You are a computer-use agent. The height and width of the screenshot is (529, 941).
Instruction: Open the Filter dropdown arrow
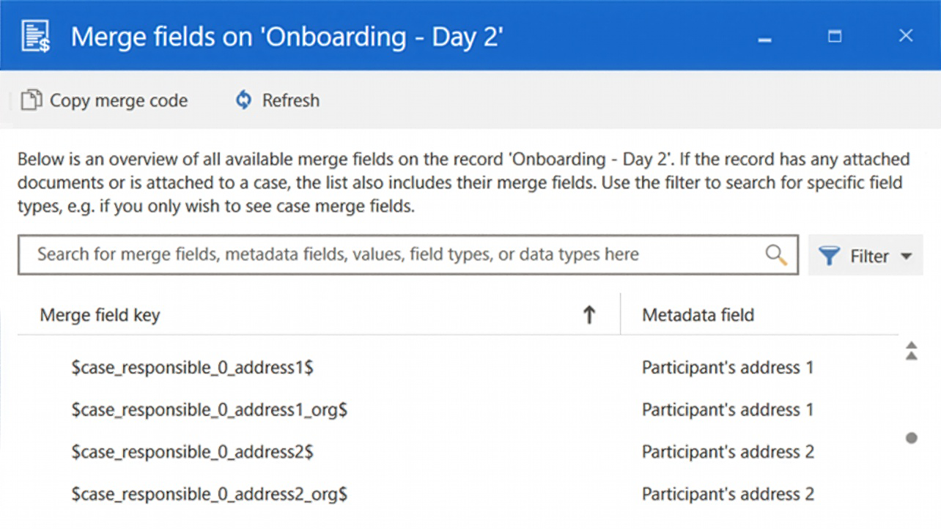pos(906,256)
